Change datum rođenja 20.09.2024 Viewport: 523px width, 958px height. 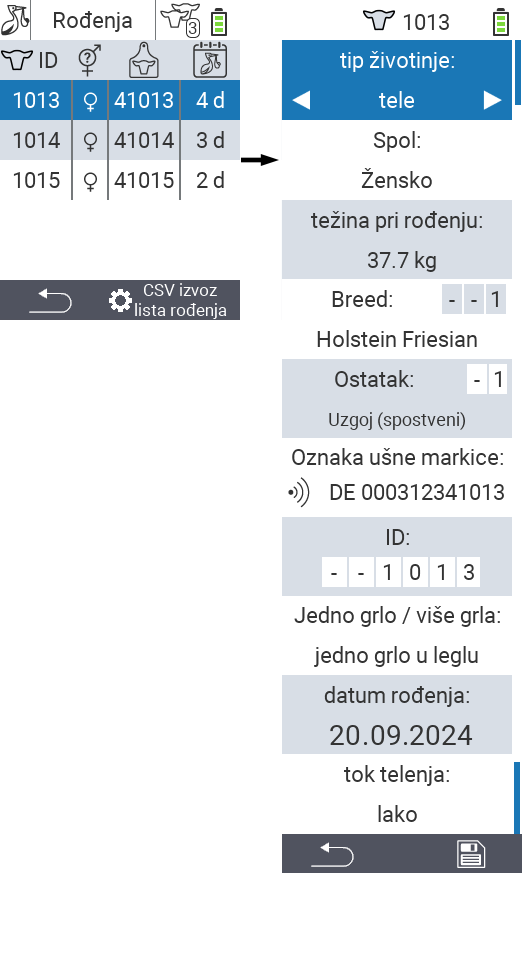[x=397, y=714]
